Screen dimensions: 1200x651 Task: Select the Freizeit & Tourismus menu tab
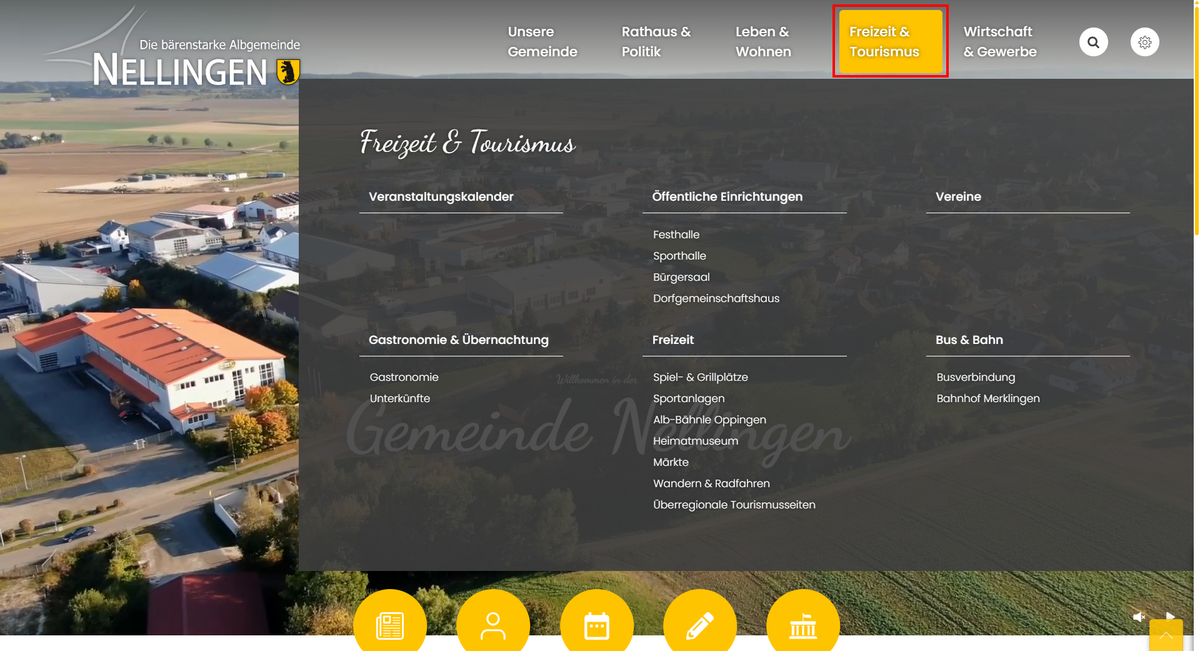891,42
